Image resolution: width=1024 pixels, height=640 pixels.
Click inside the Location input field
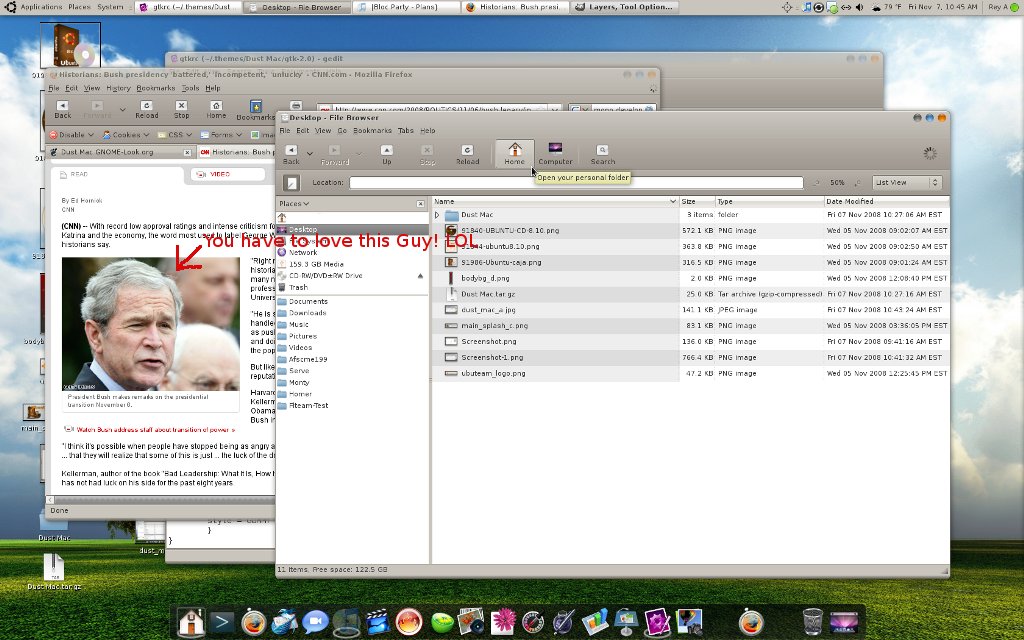click(576, 183)
